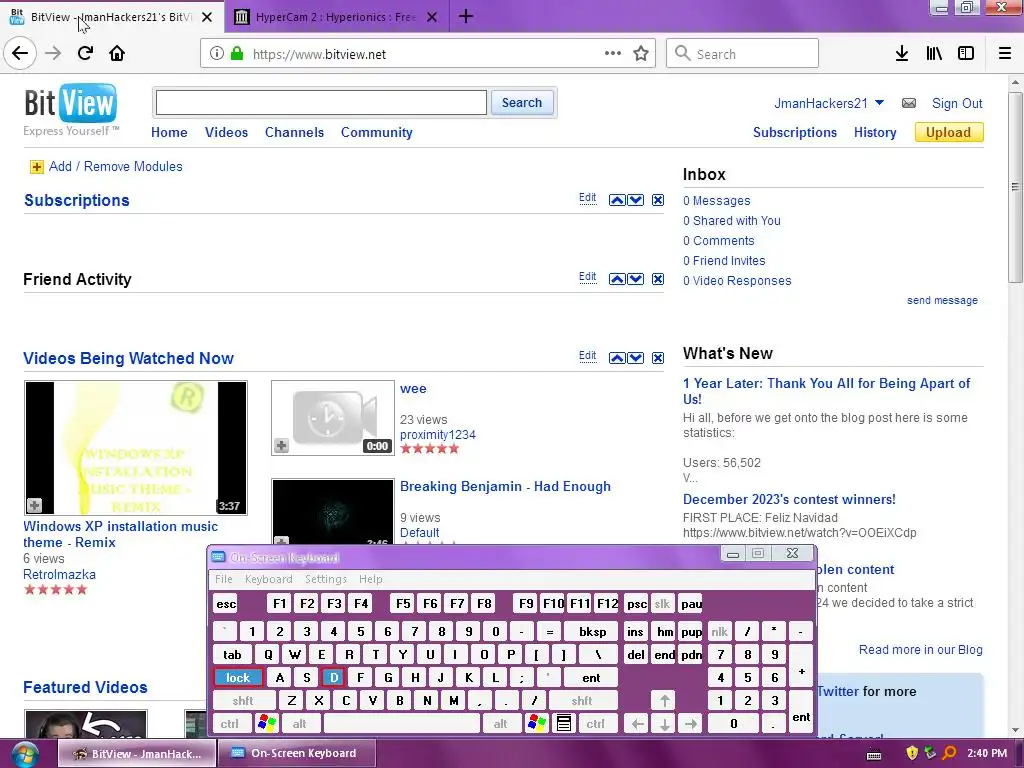Toggle the lock key on On-Screen Keyboard

pos(238,678)
